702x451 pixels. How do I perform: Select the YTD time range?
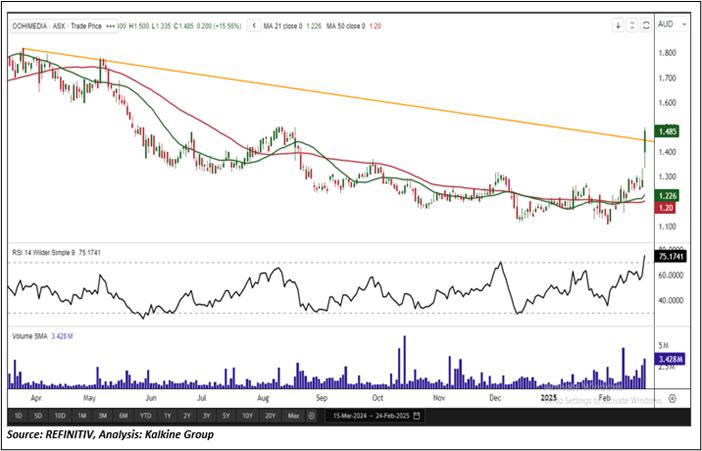pos(146,416)
